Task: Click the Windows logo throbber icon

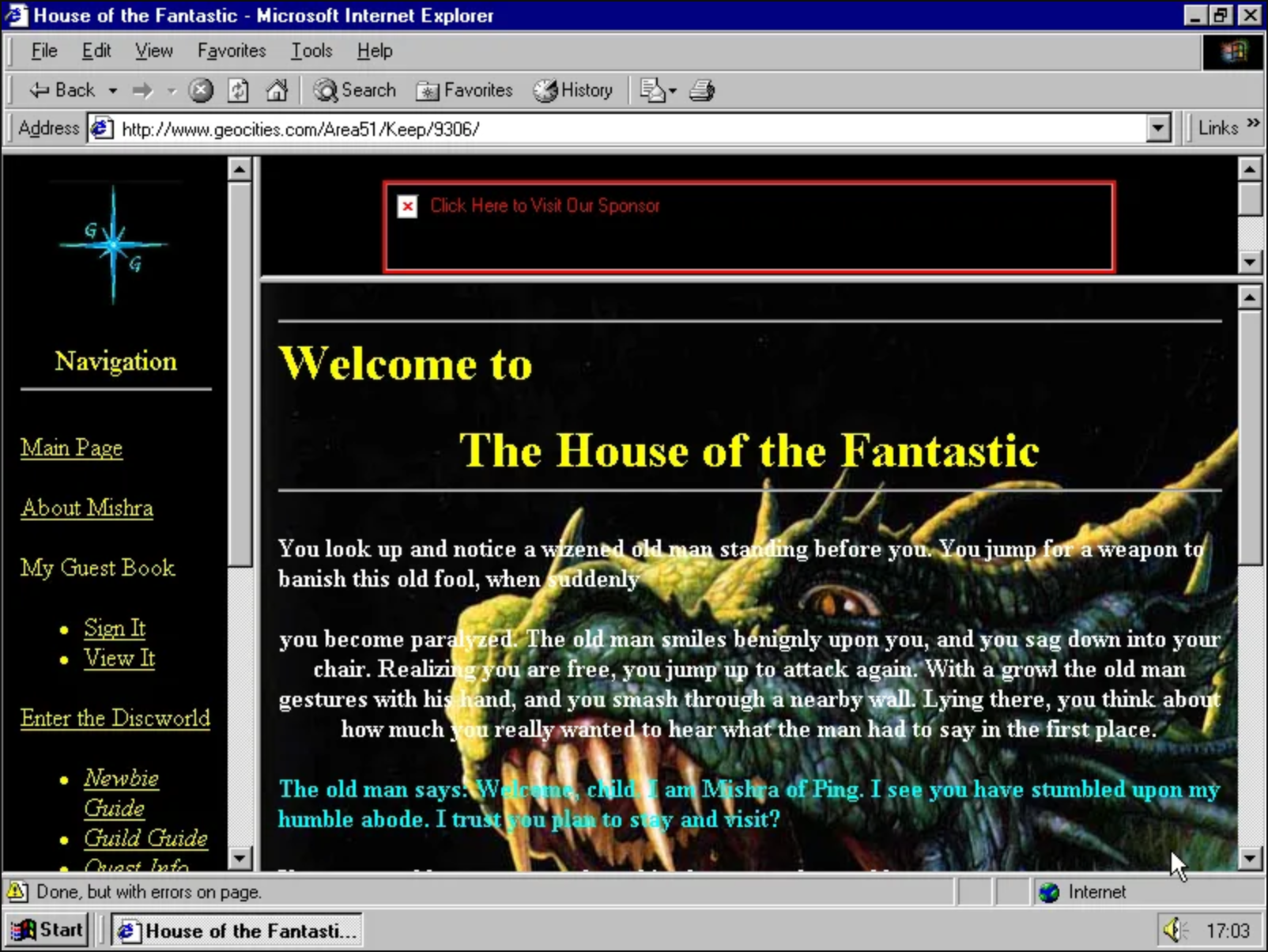Action: click(x=1232, y=52)
